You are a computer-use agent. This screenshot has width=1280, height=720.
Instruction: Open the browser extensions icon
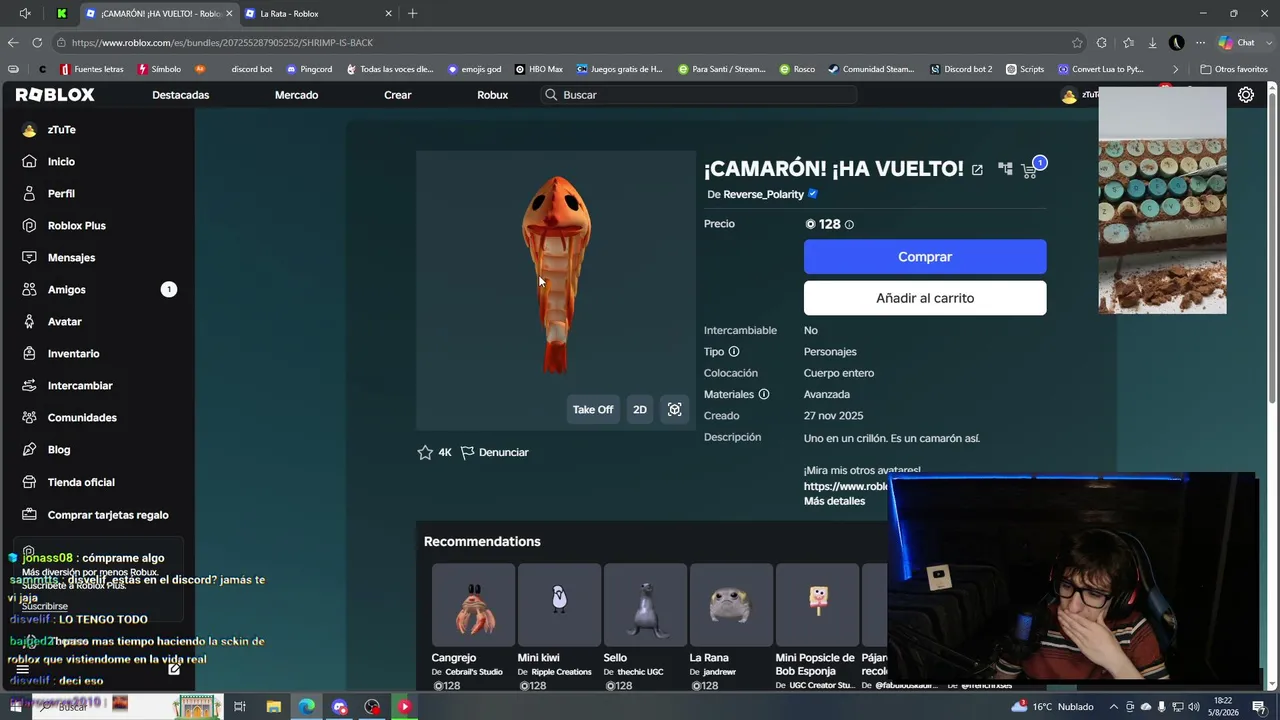pyautogui.click(x=1102, y=43)
